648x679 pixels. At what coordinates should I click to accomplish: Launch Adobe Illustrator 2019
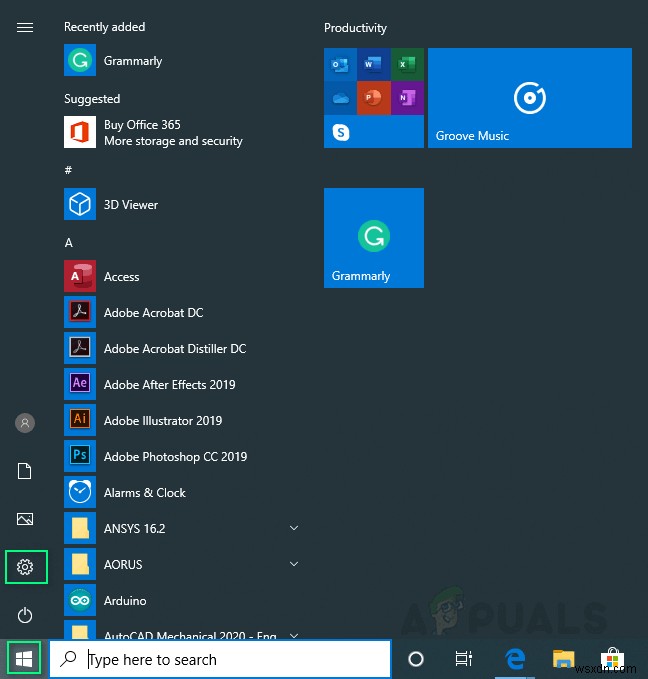click(143, 420)
